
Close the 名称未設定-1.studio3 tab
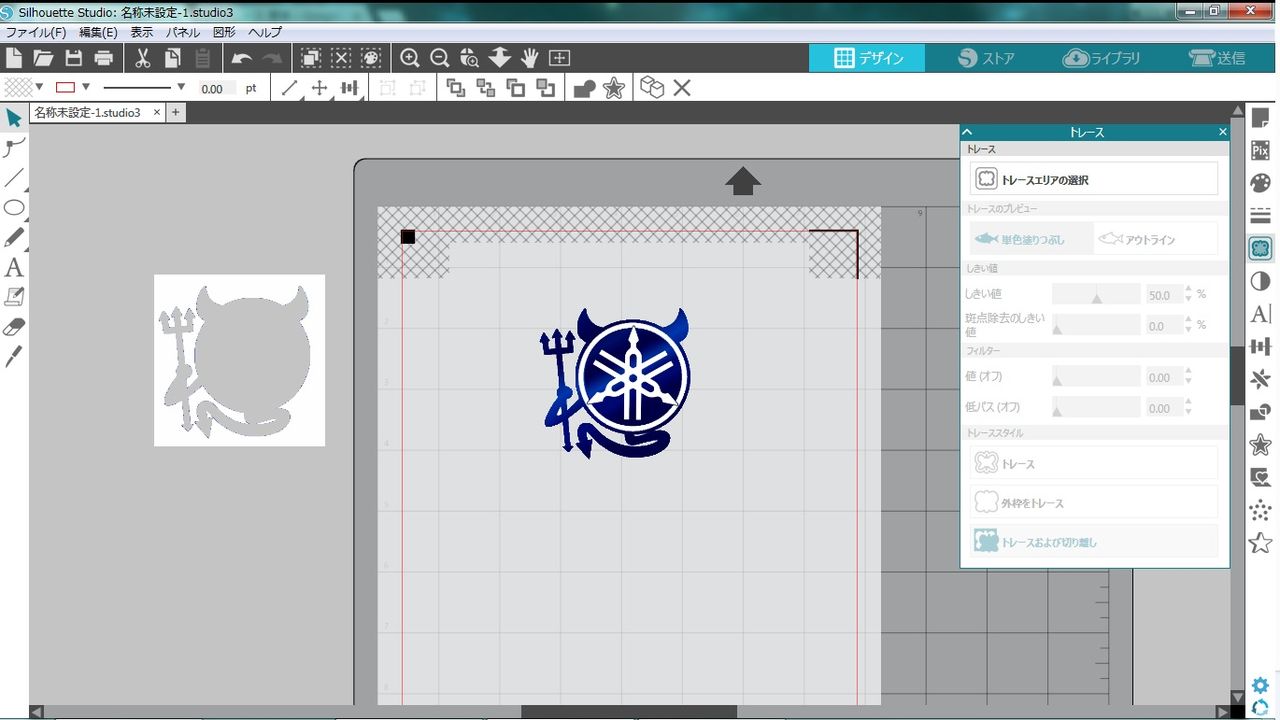pos(157,113)
